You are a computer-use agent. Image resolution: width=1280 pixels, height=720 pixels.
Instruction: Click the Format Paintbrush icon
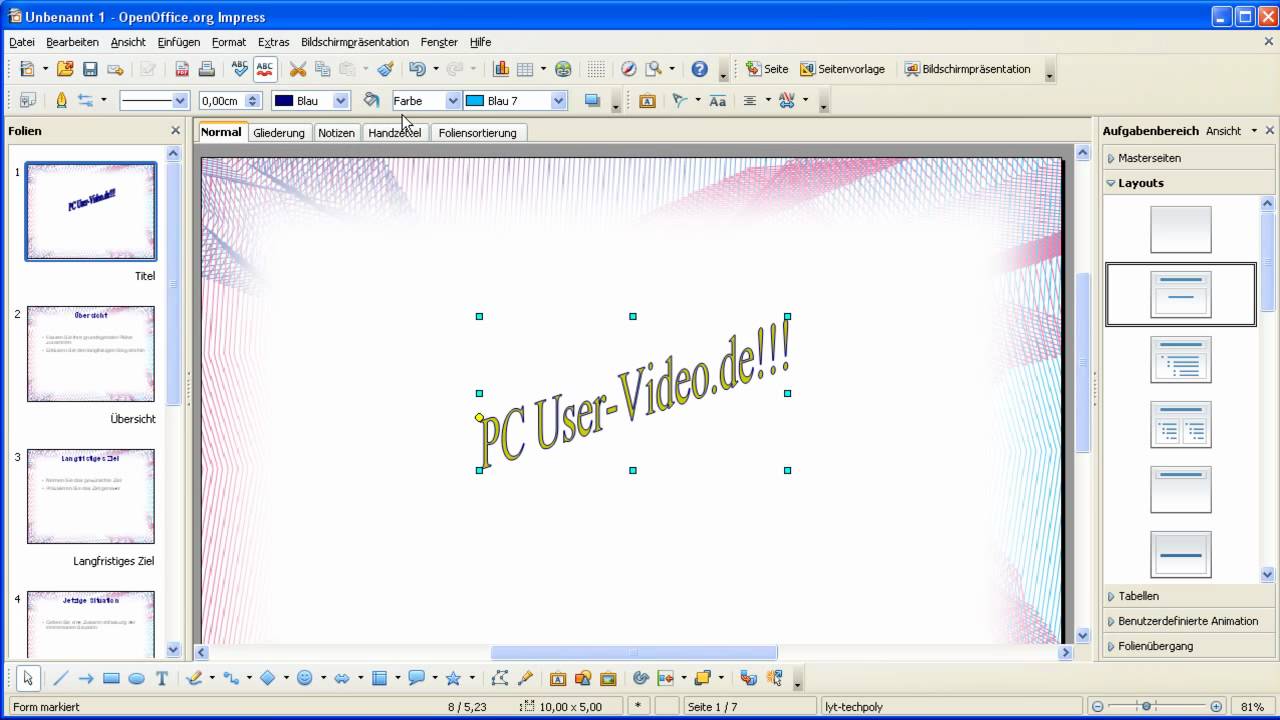click(x=385, y=69)
